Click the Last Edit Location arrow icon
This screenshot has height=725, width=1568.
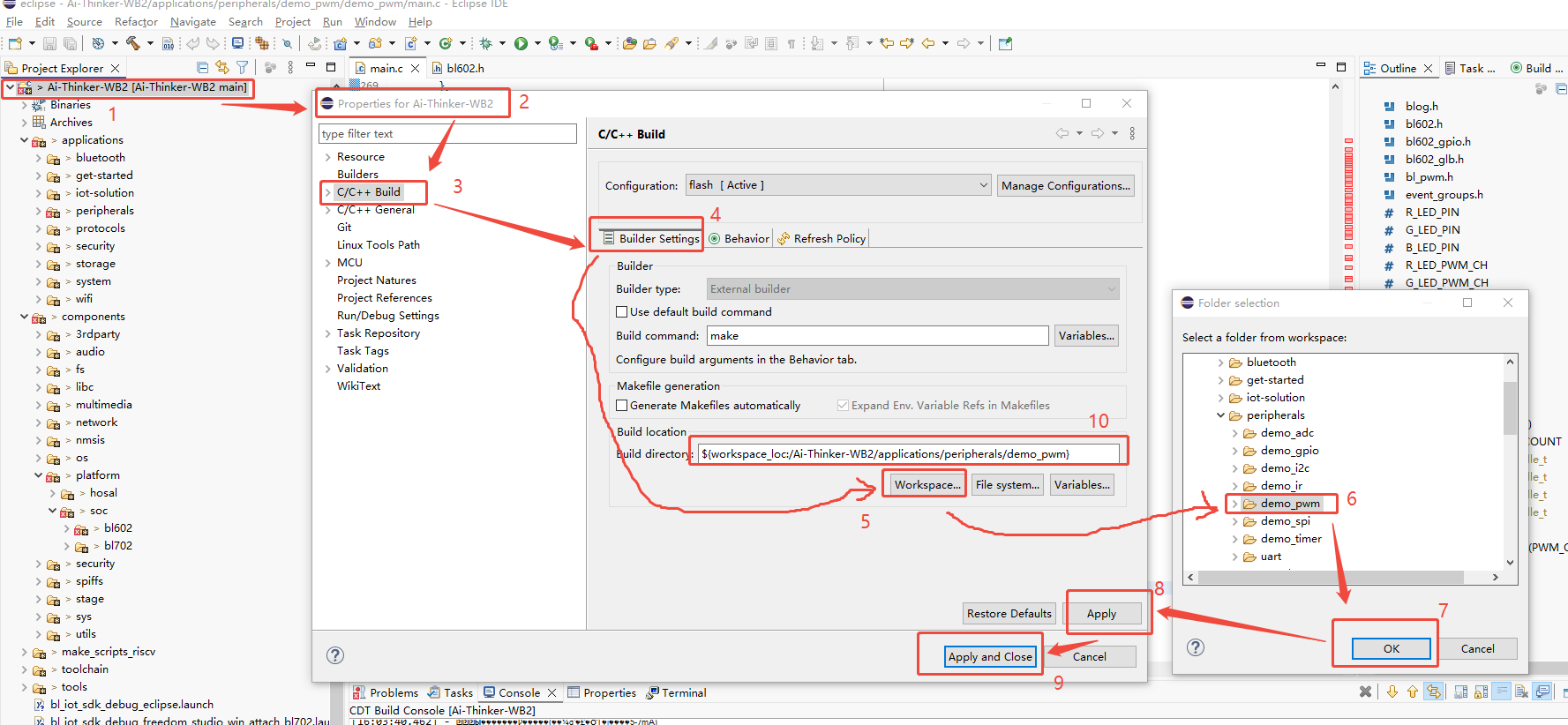(887, 43)
